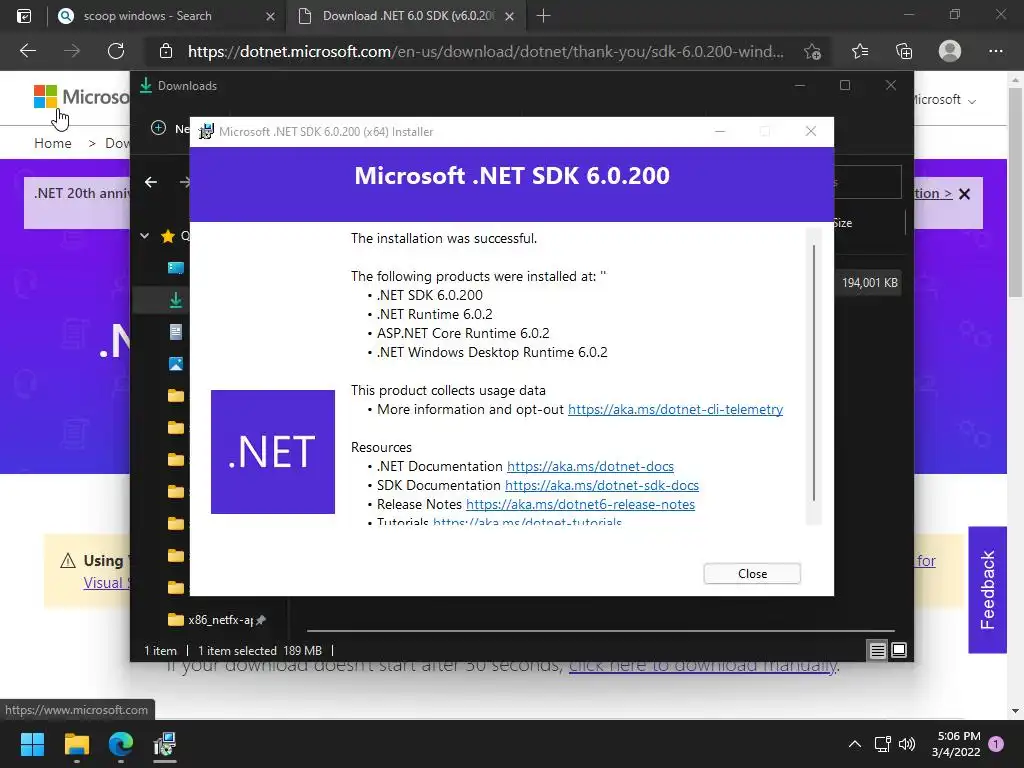Open Edge Collections
The height and width of the screenshot is (768, 1024).
(x=904, y=51)
